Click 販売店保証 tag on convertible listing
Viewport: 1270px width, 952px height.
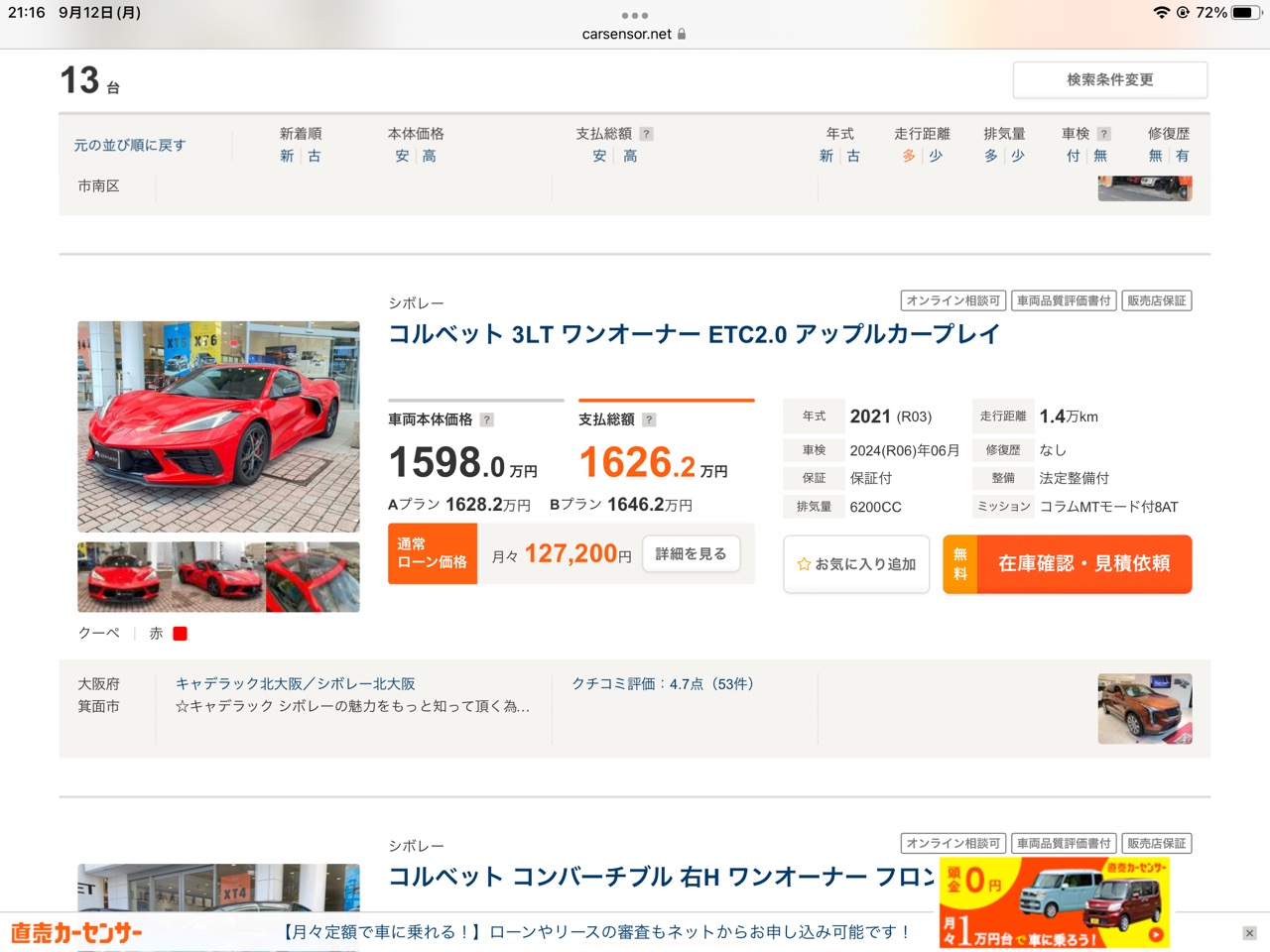[1157, 843]
